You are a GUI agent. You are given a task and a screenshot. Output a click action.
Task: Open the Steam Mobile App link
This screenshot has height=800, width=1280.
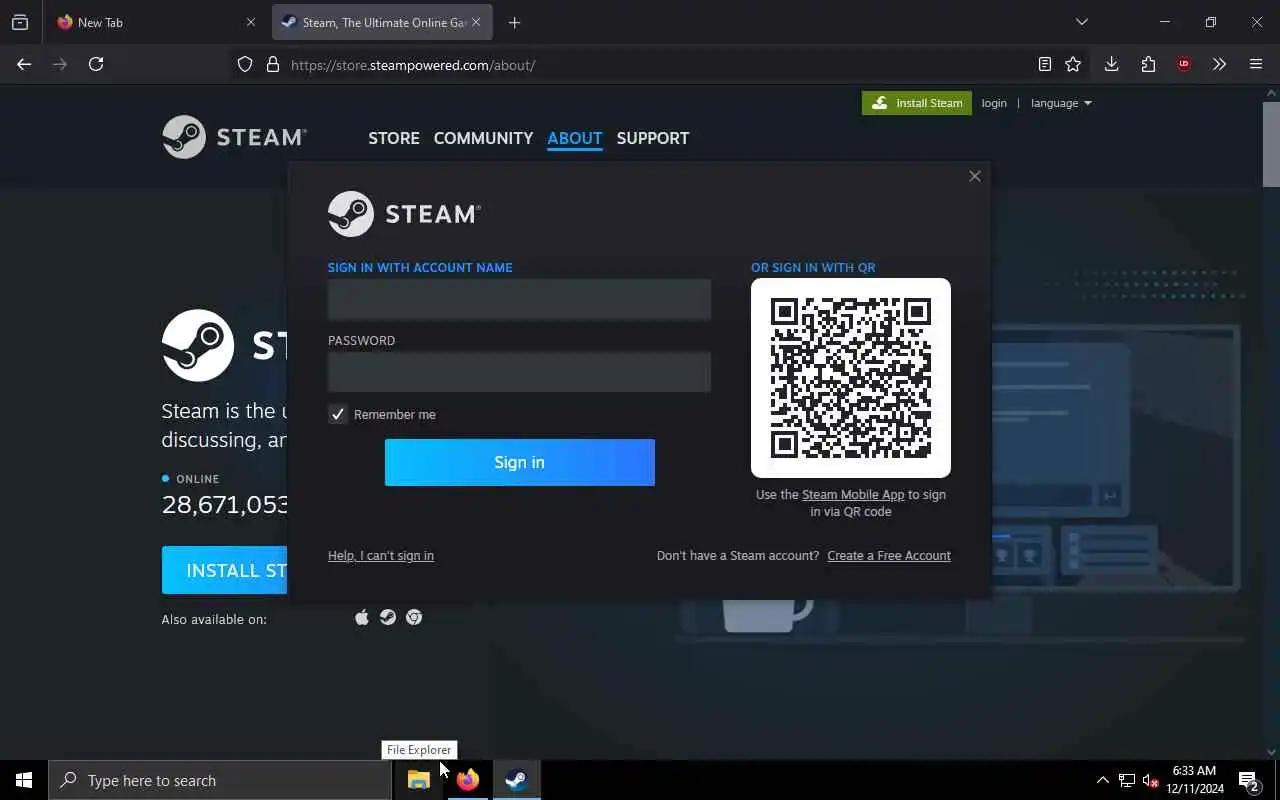pyautogui.click(x=853, y=494)
